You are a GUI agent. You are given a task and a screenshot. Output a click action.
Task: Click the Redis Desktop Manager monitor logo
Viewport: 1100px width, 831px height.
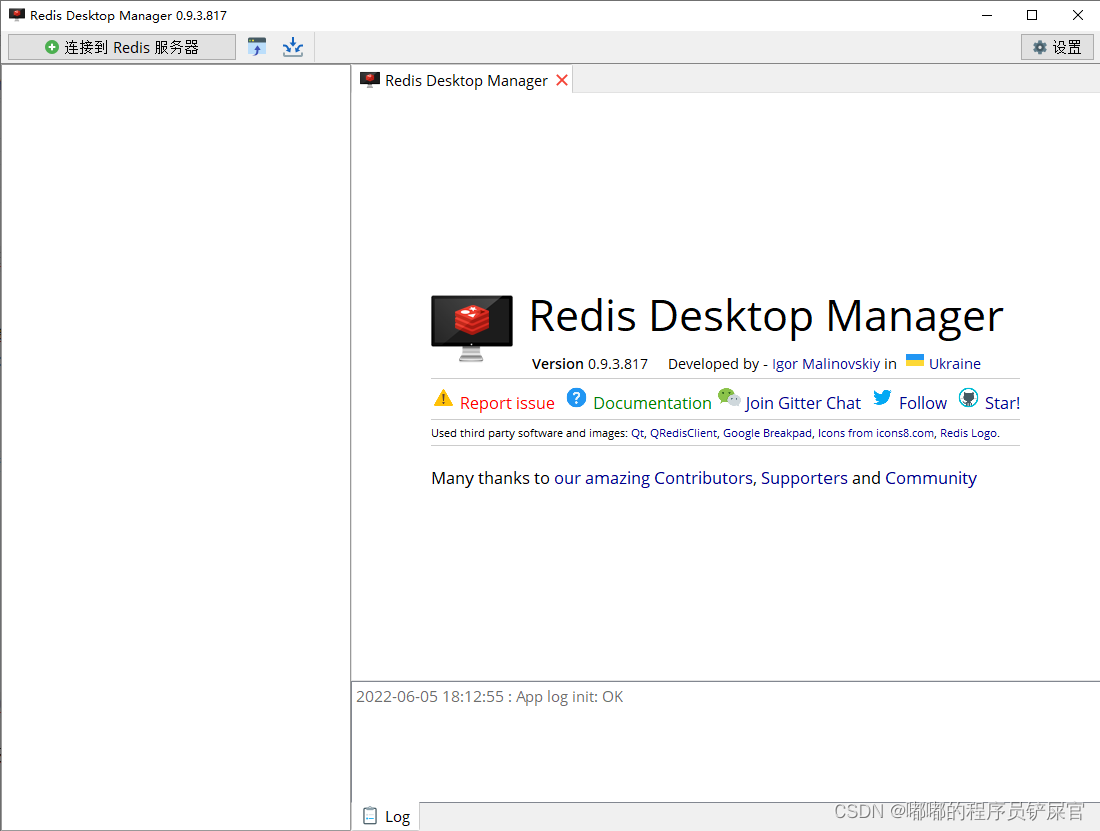coord(471,327)
